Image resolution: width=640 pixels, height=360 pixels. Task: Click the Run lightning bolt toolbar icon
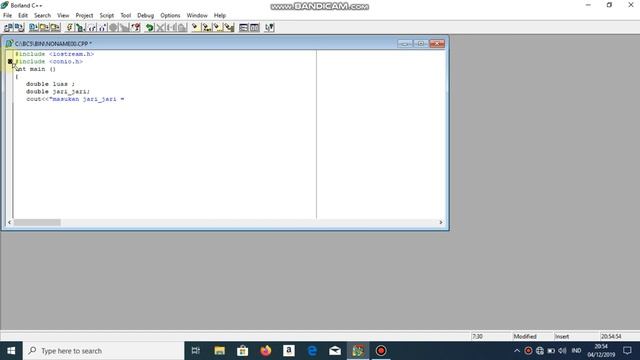pos(69,27)
